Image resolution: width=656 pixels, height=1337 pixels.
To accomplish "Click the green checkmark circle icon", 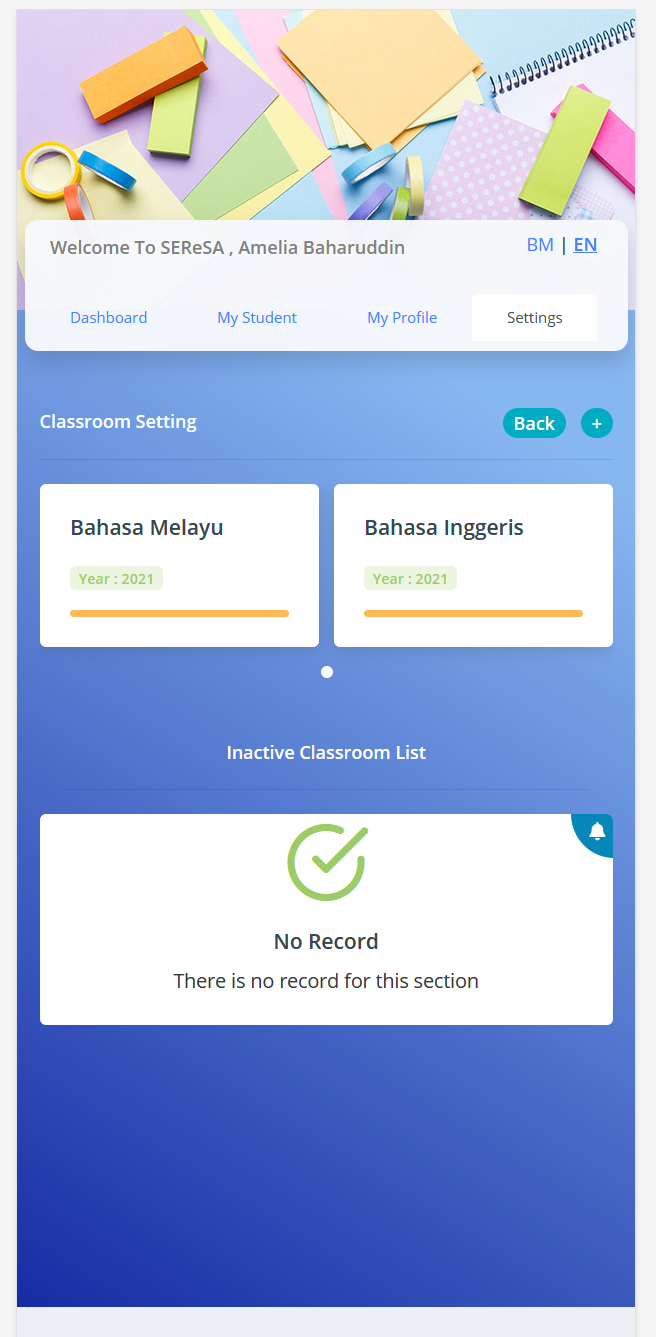I will [x=326, y=862].
